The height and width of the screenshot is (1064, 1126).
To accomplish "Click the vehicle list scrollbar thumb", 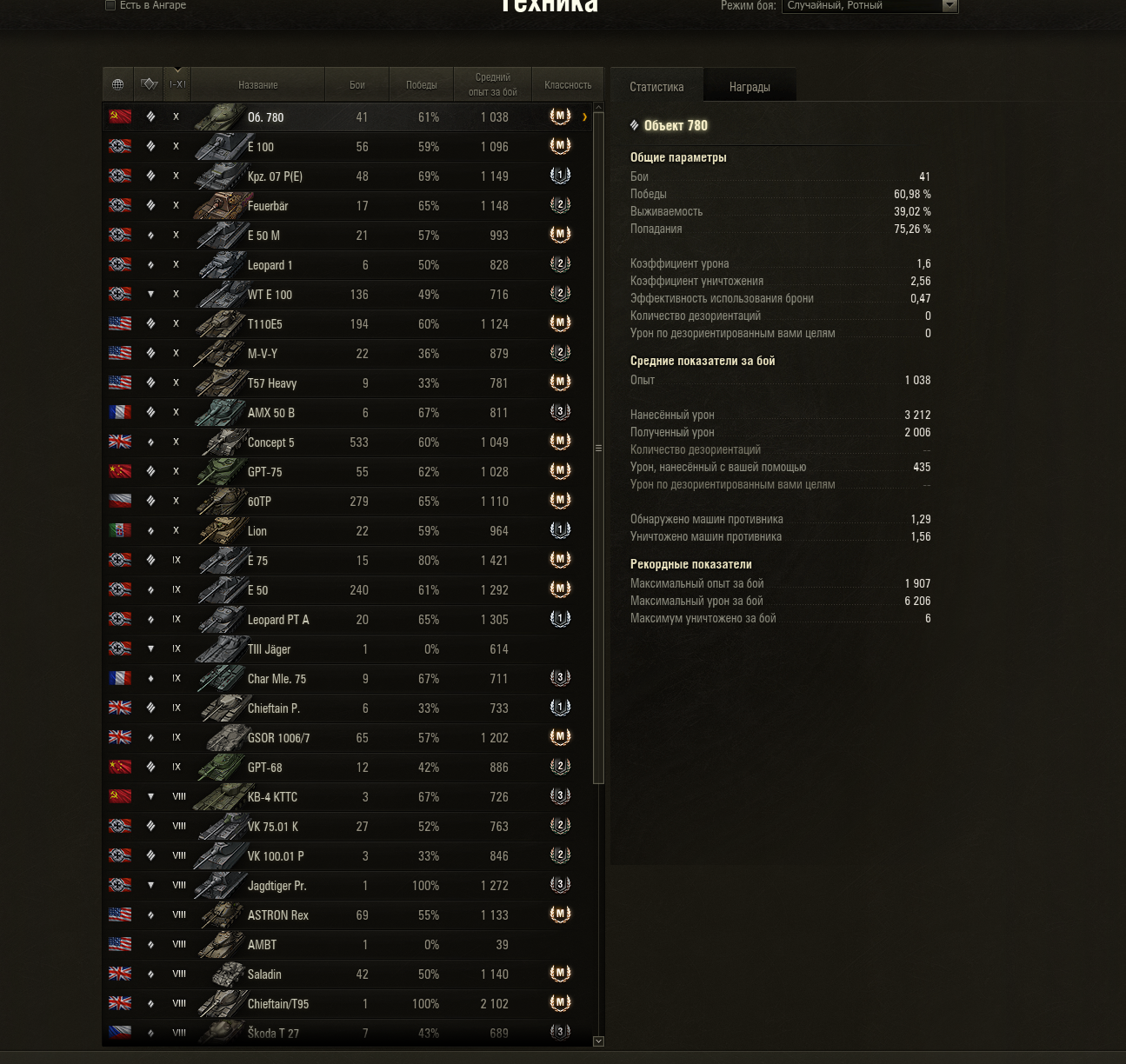I will pyautogui.click(x=598, y=448).
